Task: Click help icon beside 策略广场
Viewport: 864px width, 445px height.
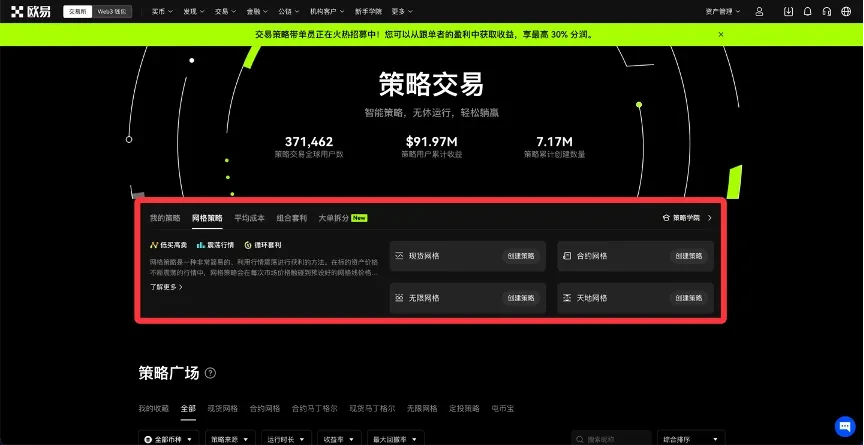Action: [210, 374]
